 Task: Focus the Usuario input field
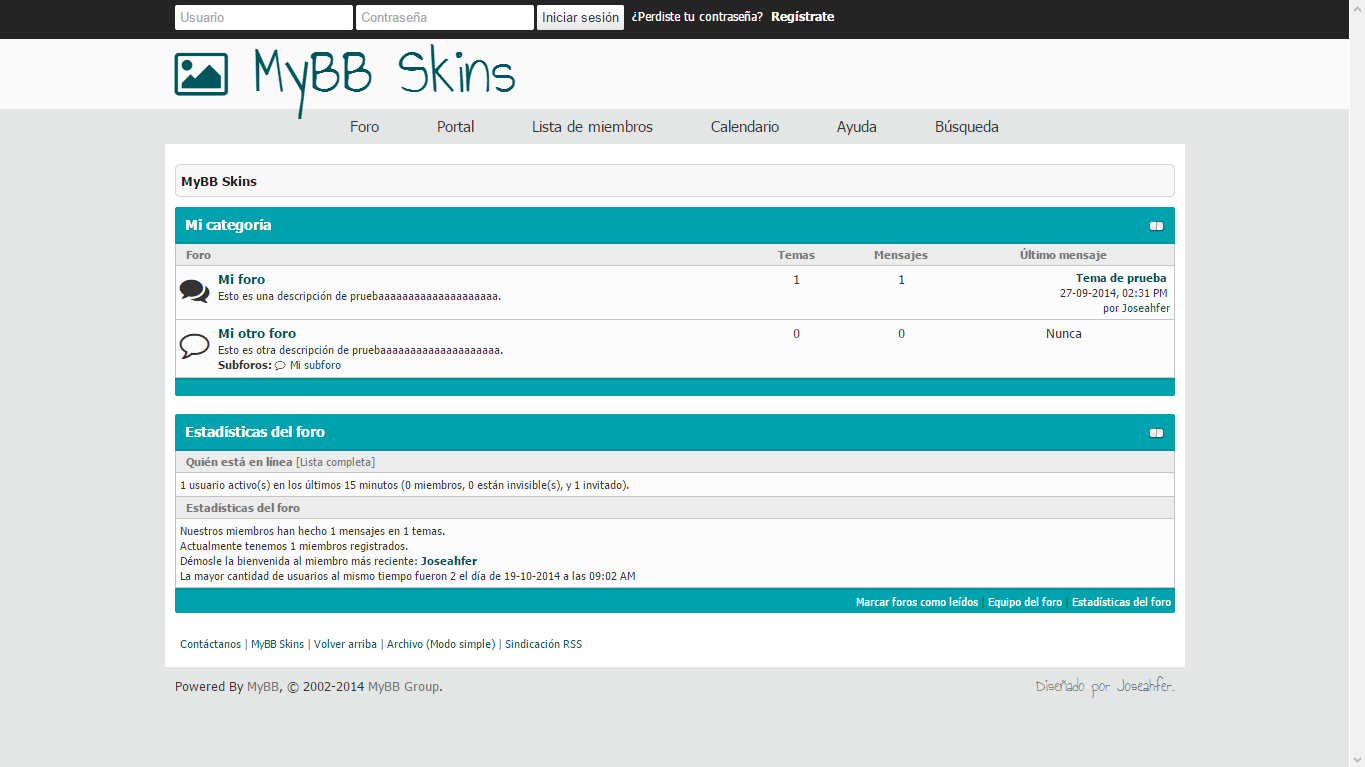click(x=263, y=18)
